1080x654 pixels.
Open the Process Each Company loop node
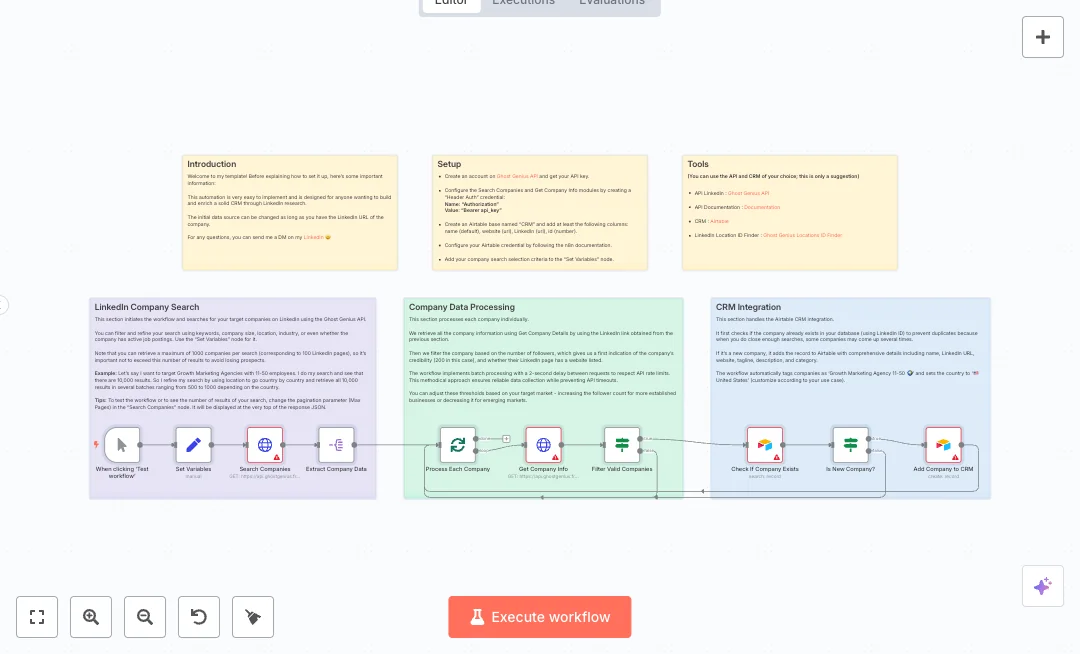(457, 445)
